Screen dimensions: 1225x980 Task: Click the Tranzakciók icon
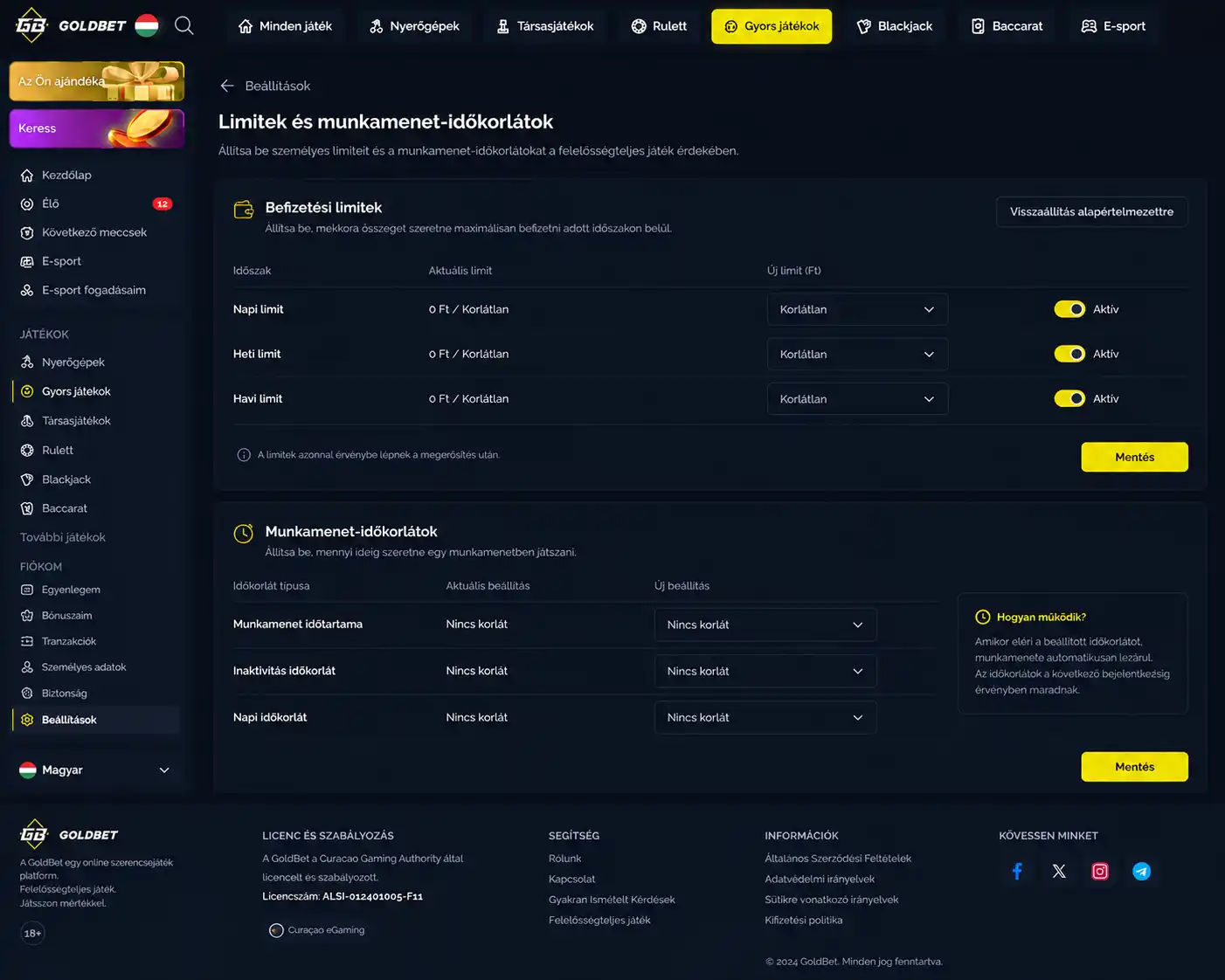point(27,641)
